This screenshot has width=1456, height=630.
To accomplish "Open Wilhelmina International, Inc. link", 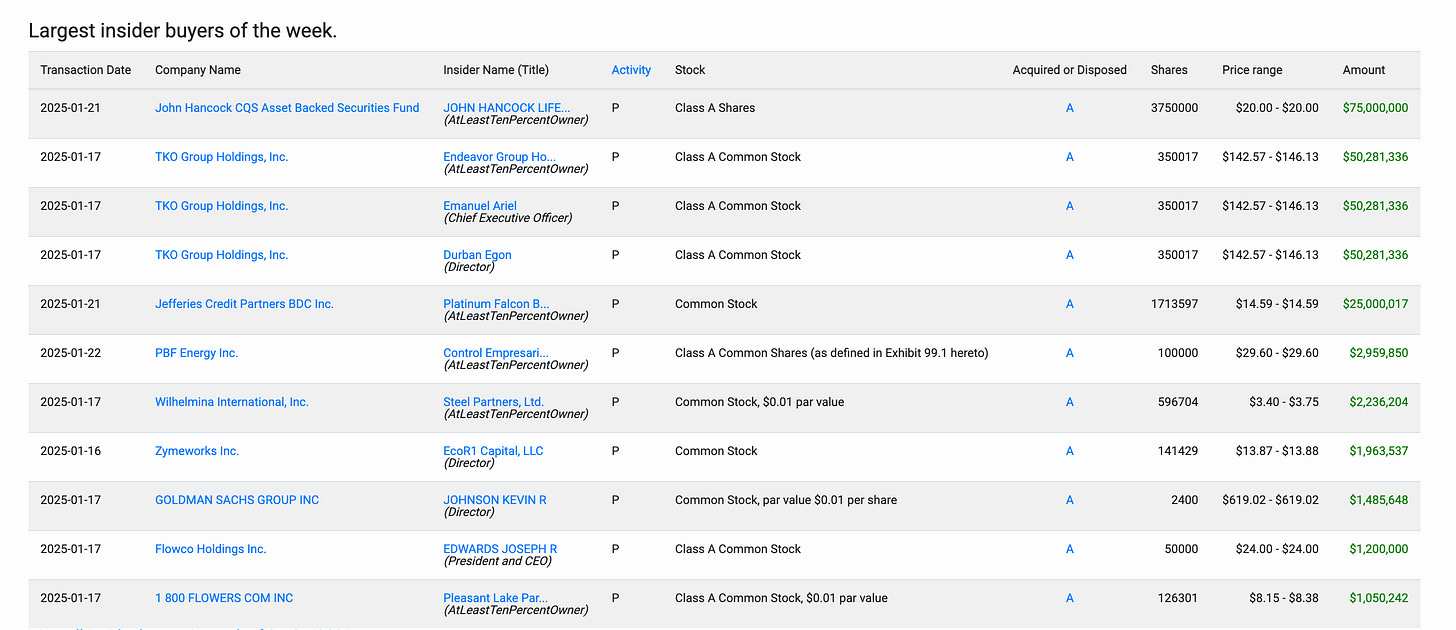I will pos(232,402).
